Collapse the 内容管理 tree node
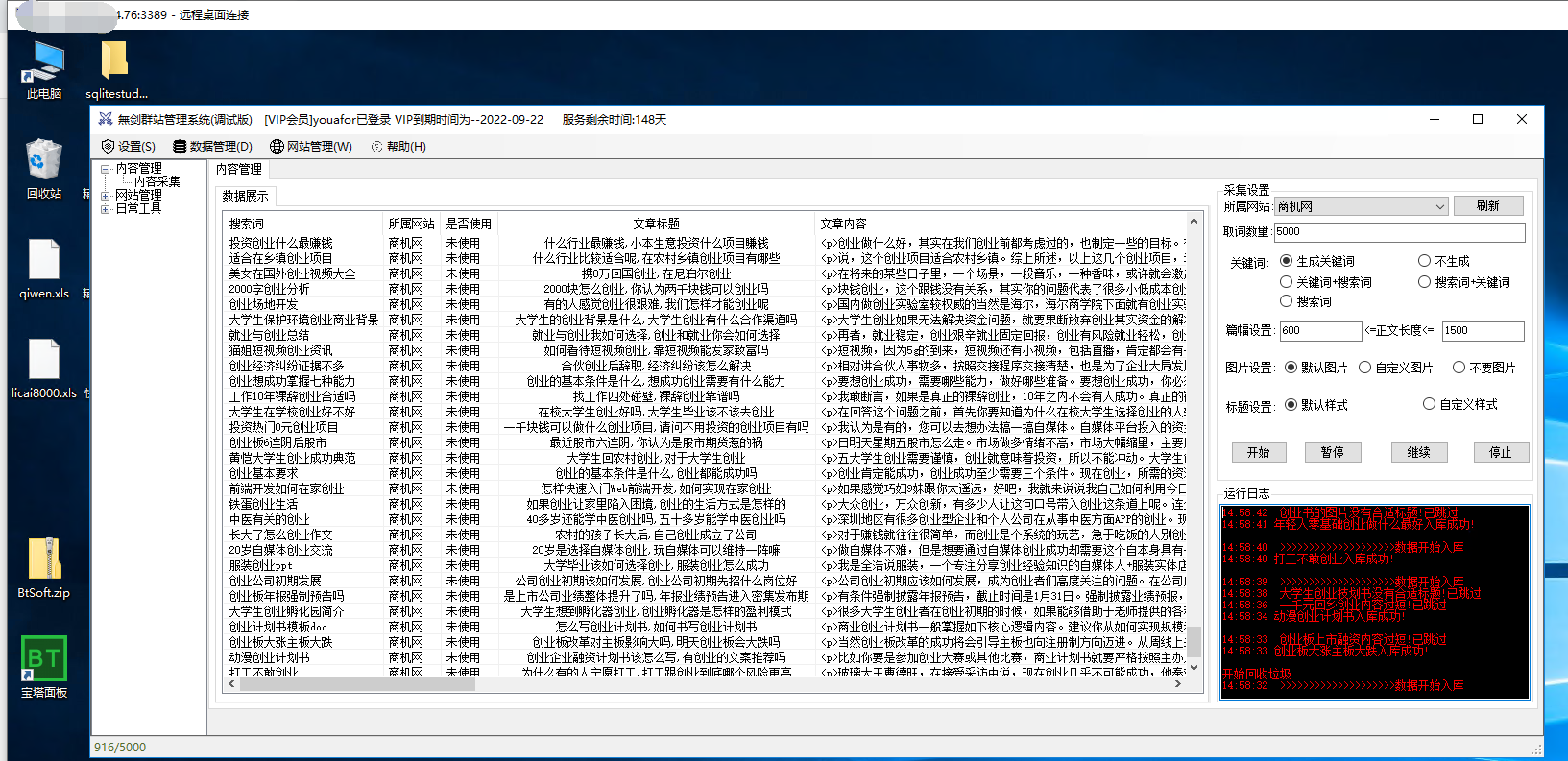 tap(105, 169)
